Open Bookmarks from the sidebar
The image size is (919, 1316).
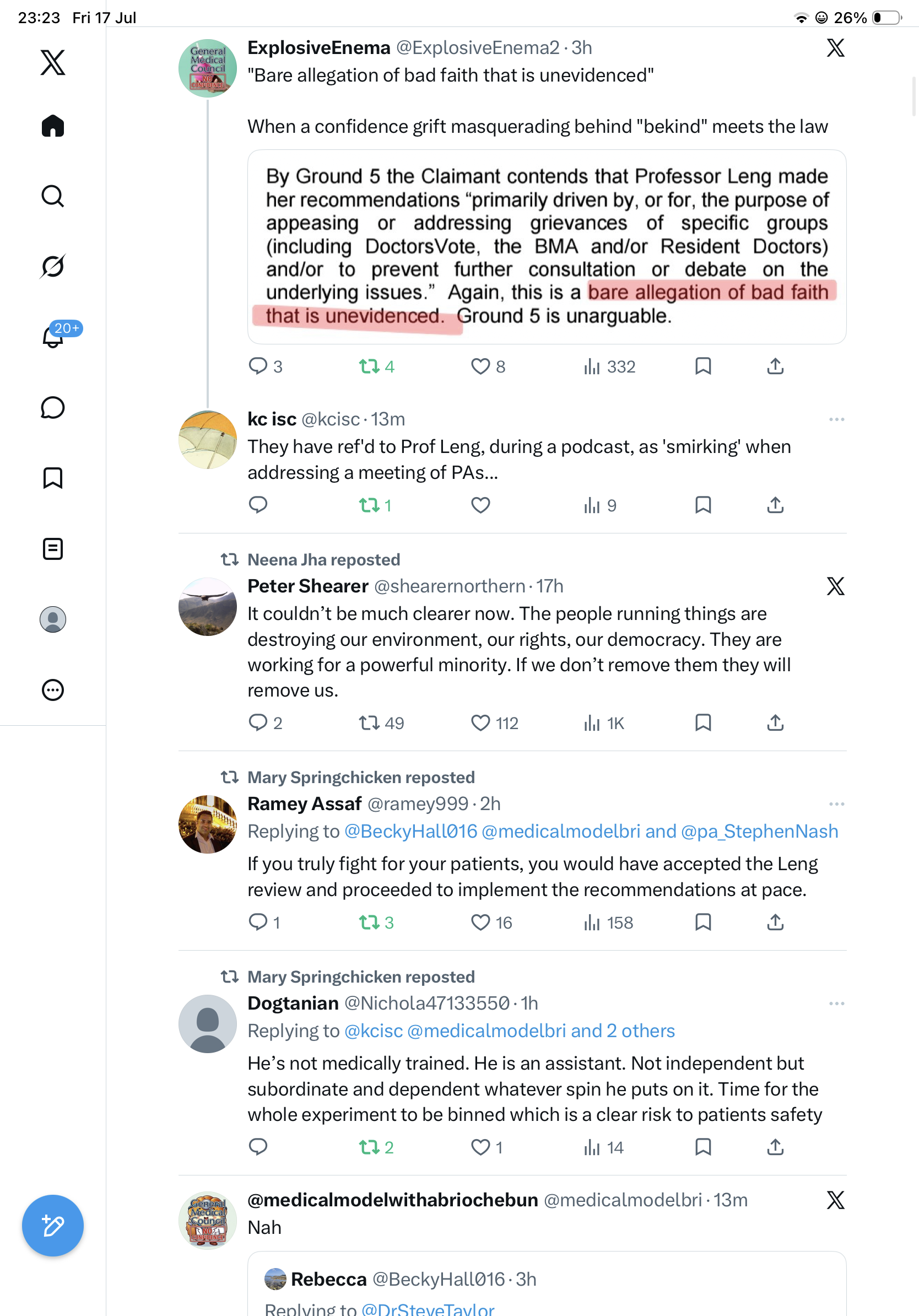tap(53, 478)
